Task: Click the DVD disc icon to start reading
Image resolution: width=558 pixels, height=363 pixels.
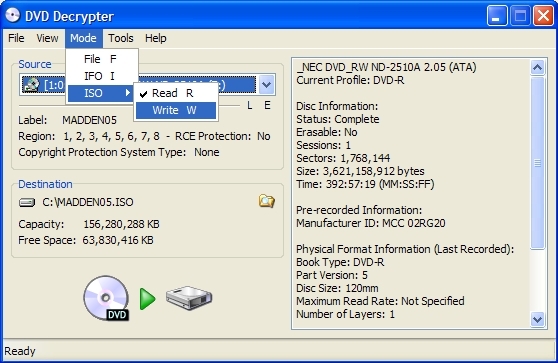Action: pyautogui.click(x=106, y=298)
